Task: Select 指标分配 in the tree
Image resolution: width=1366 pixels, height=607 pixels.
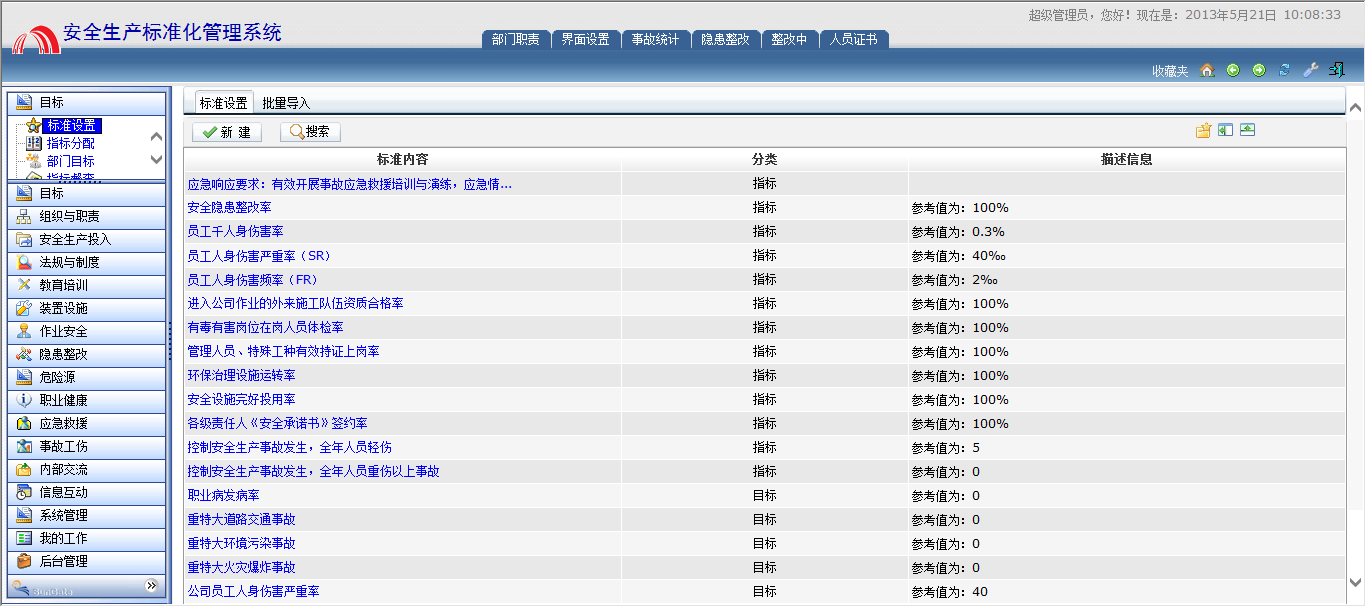Action: coord(70,144)
